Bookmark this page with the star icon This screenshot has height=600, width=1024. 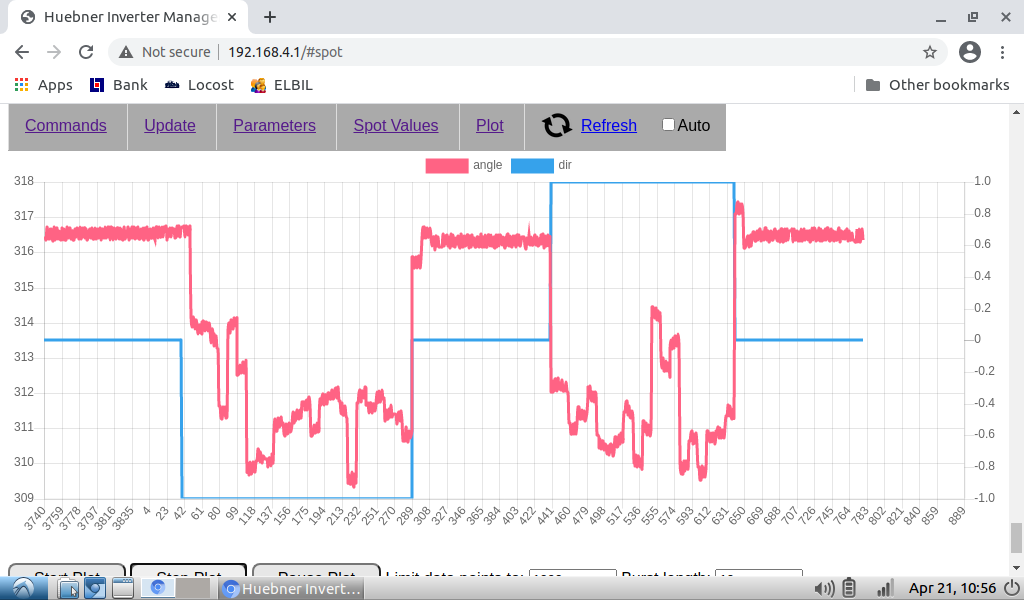(929, 52)
